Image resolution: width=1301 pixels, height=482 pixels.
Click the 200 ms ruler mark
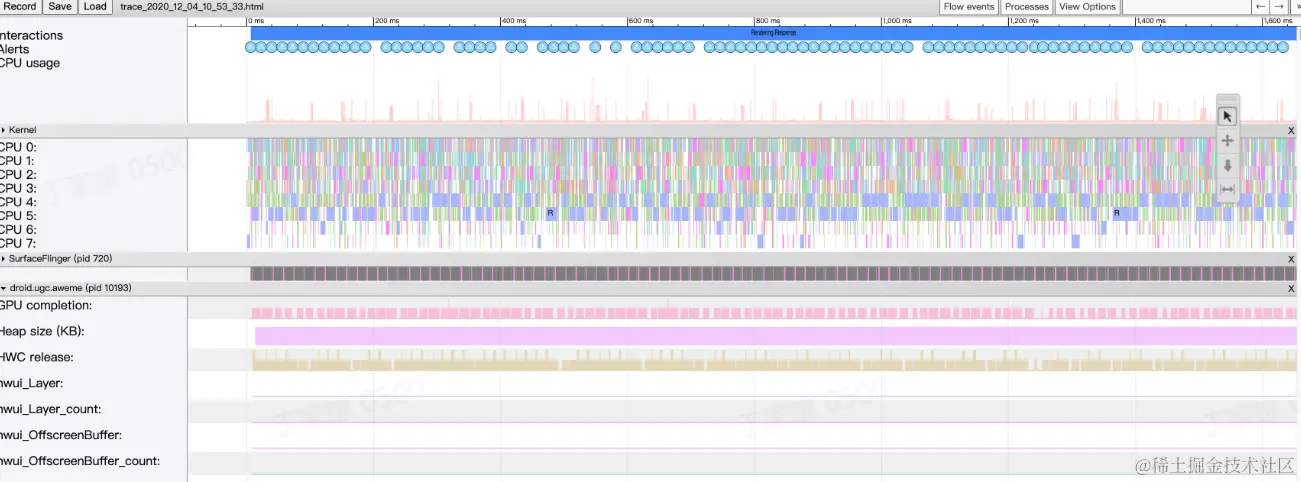click(x=387, y=20)
